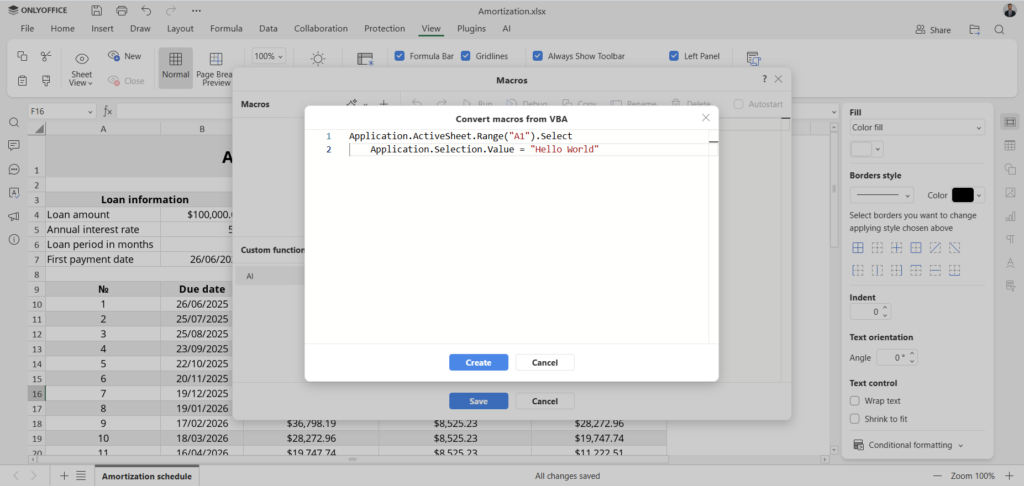This screenshot has height=486, width=1024.
Task: Toggle the Formula Bar checkbox
Action: (x=400, y=56)
